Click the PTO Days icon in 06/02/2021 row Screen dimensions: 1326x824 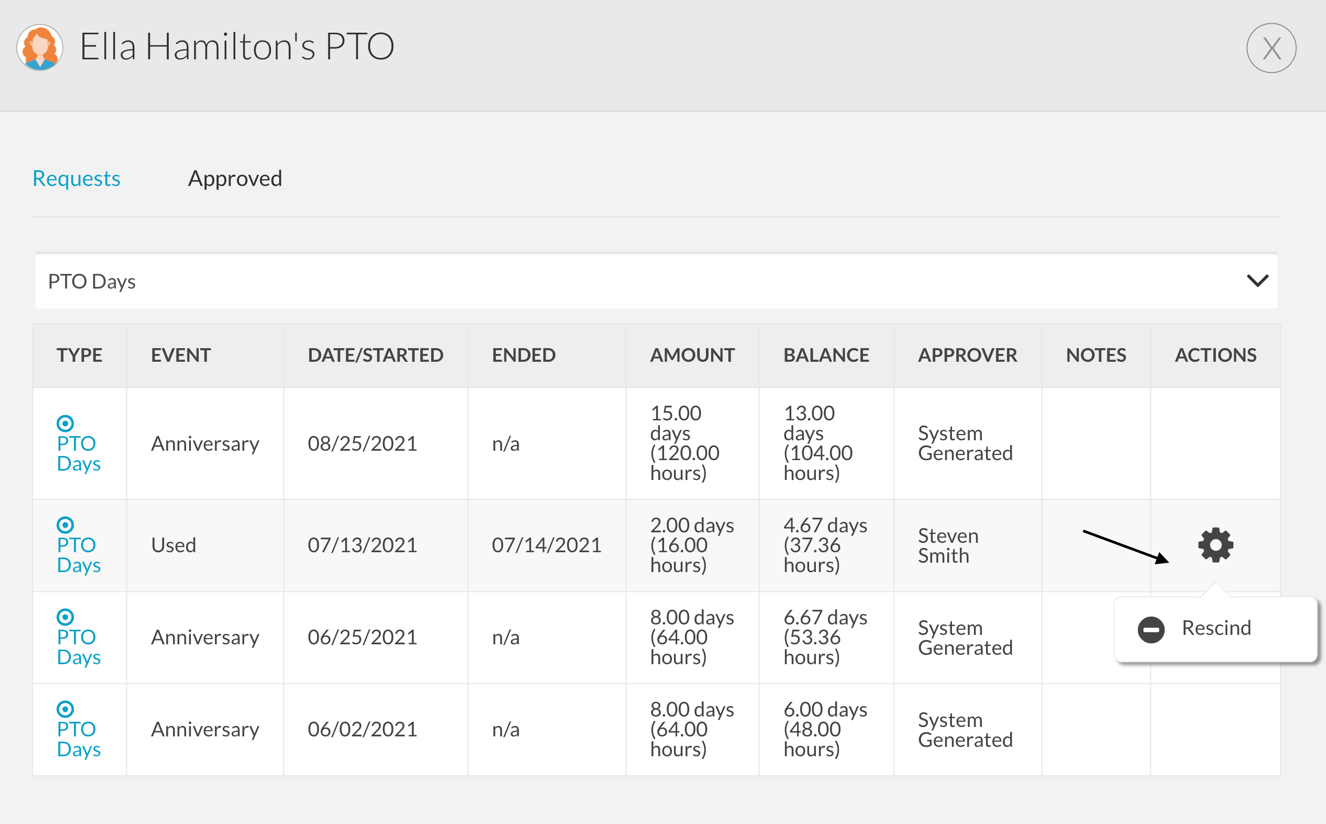click(65, 709)
